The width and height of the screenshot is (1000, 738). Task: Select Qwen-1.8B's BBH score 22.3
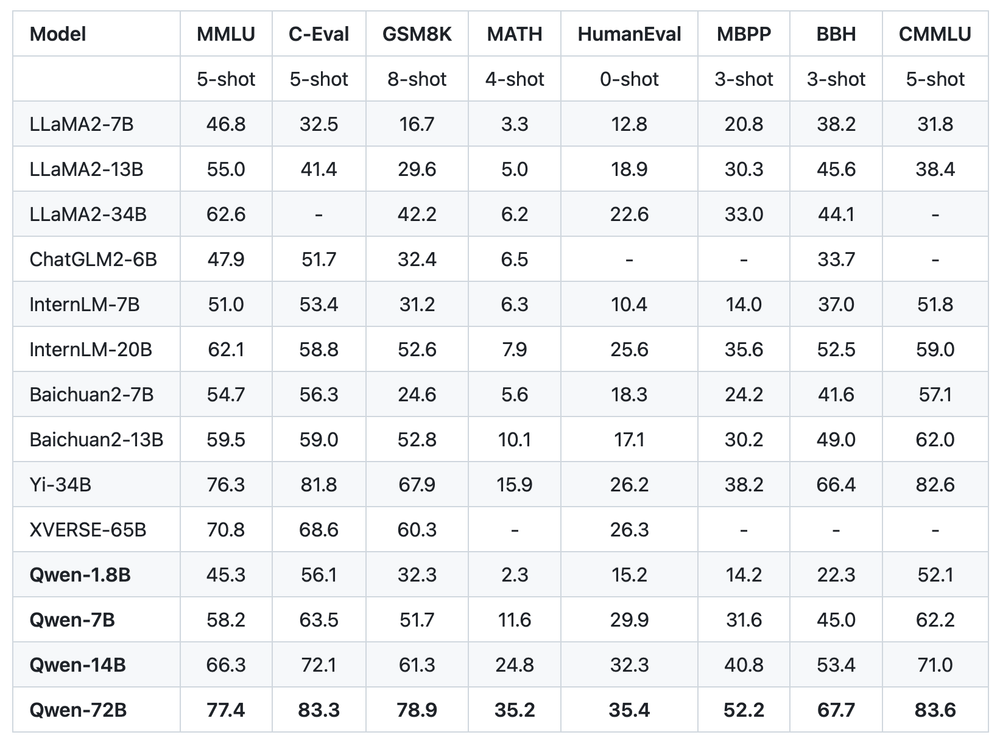pyautogui.click(x=836, y=575)
